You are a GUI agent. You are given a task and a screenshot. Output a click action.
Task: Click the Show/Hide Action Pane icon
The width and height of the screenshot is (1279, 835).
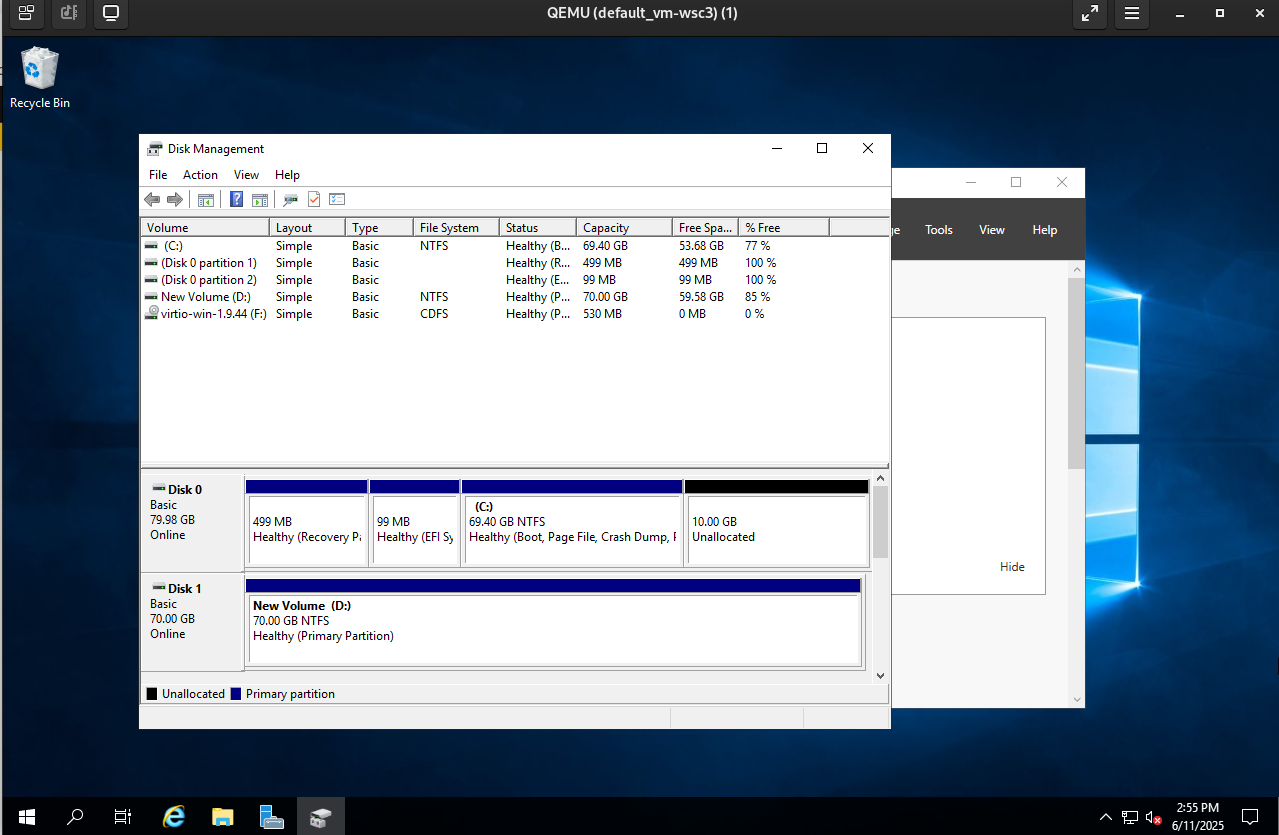pyautogui.click(x=260, y=199)
